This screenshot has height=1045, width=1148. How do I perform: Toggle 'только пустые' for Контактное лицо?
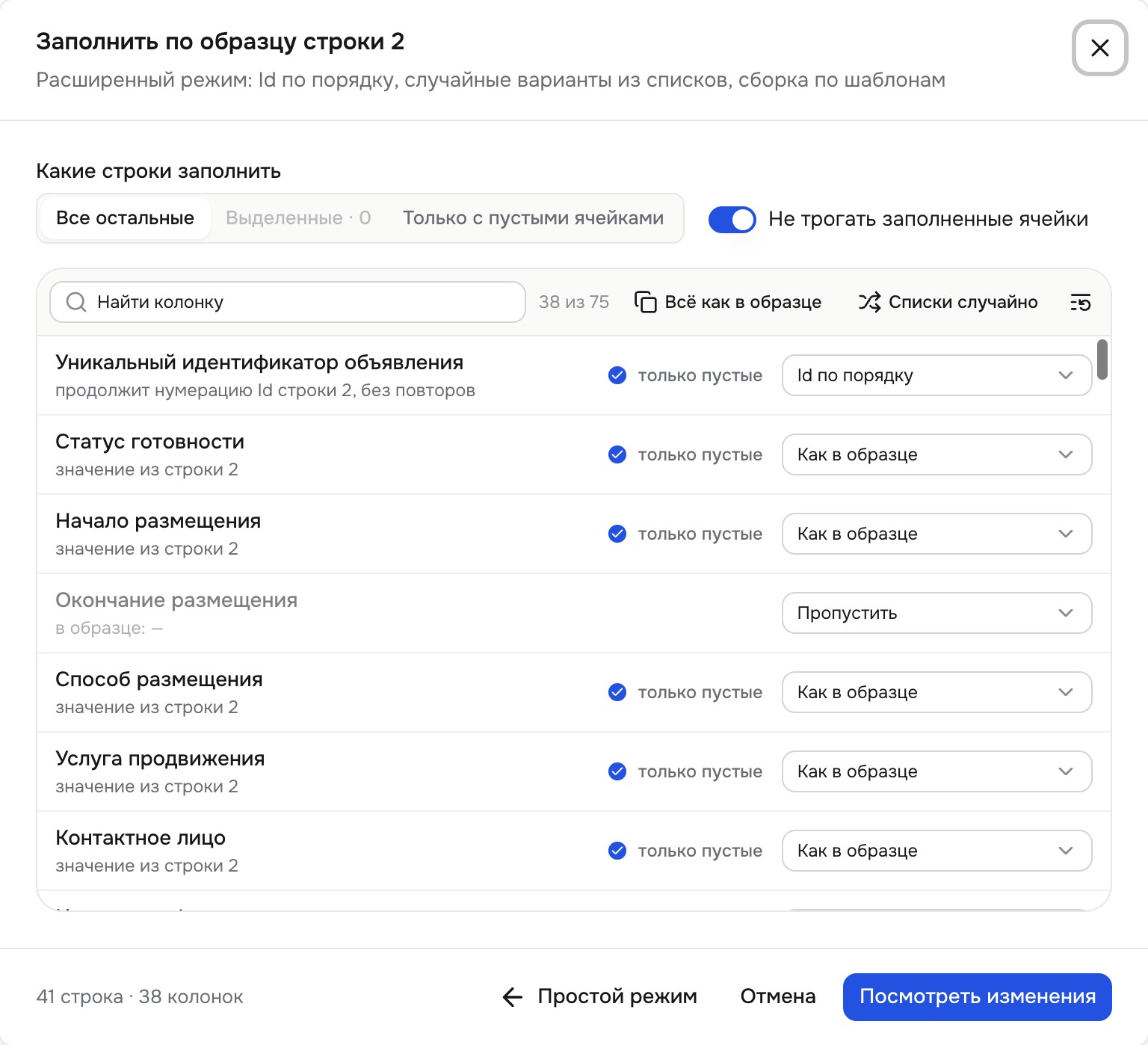(617, 851)
